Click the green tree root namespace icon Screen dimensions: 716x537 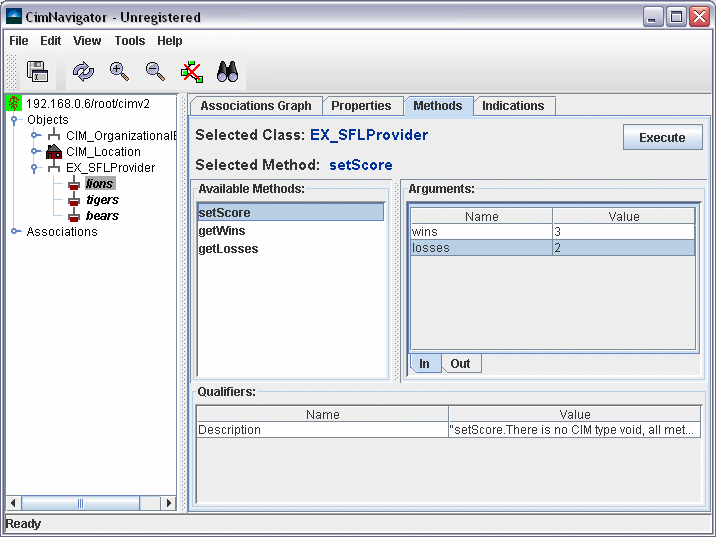coord(14,103)
